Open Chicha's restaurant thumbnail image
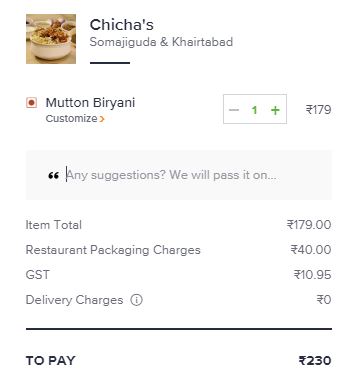The width and height of the screenshot is (362, 386). click(51, 39)
